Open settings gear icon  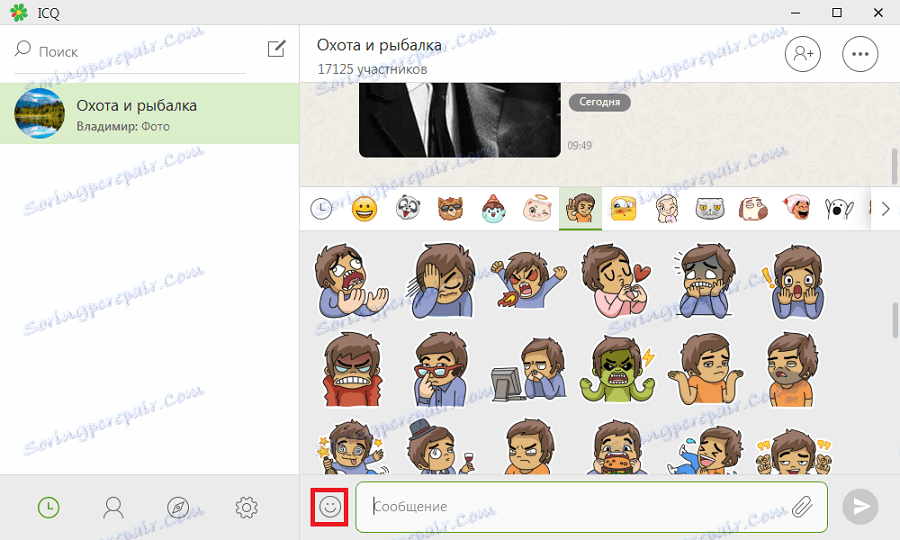click(x=246, y=507)
